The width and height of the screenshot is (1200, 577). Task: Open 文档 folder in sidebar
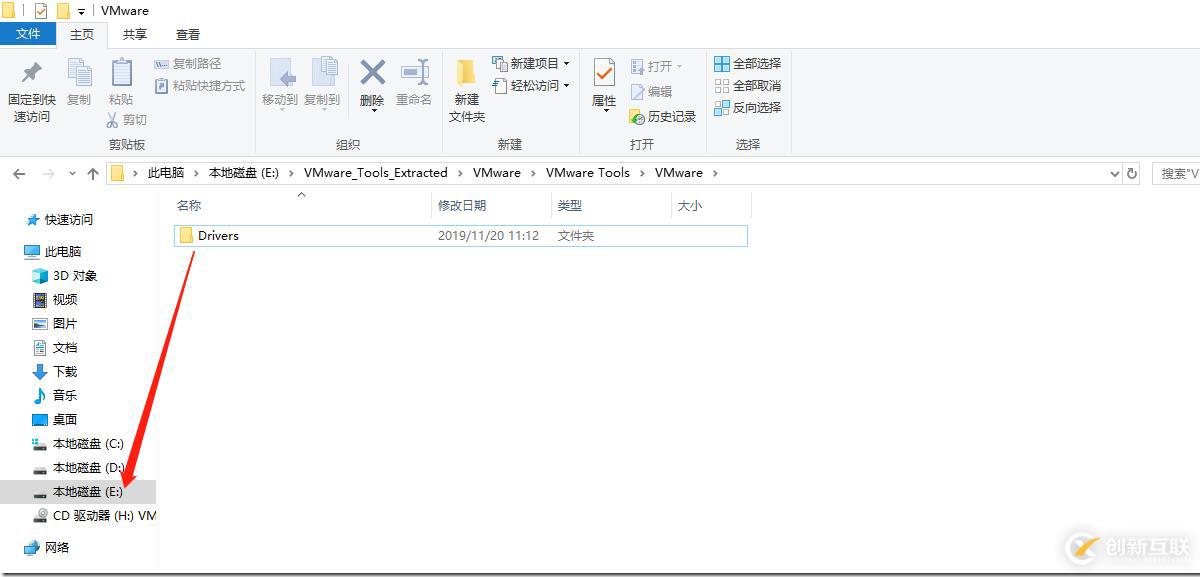click(x=55, y=348)
